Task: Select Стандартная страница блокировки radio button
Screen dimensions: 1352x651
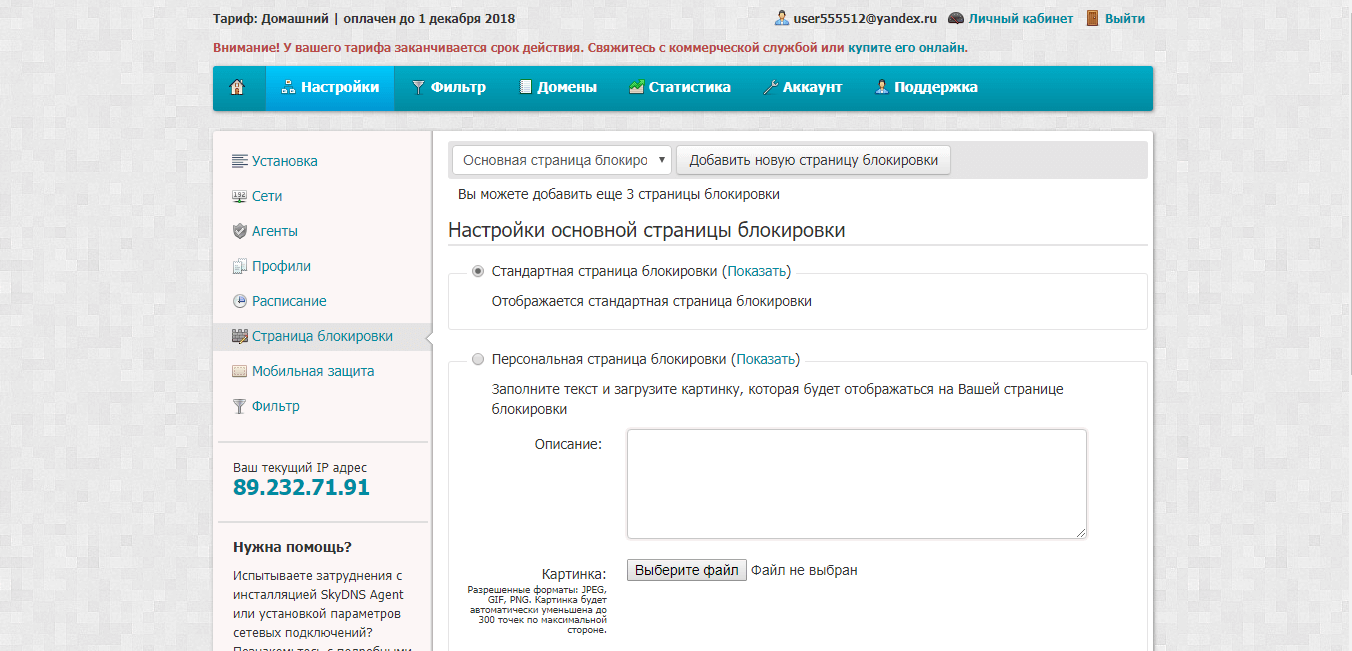Action: [x=478, y=271]
